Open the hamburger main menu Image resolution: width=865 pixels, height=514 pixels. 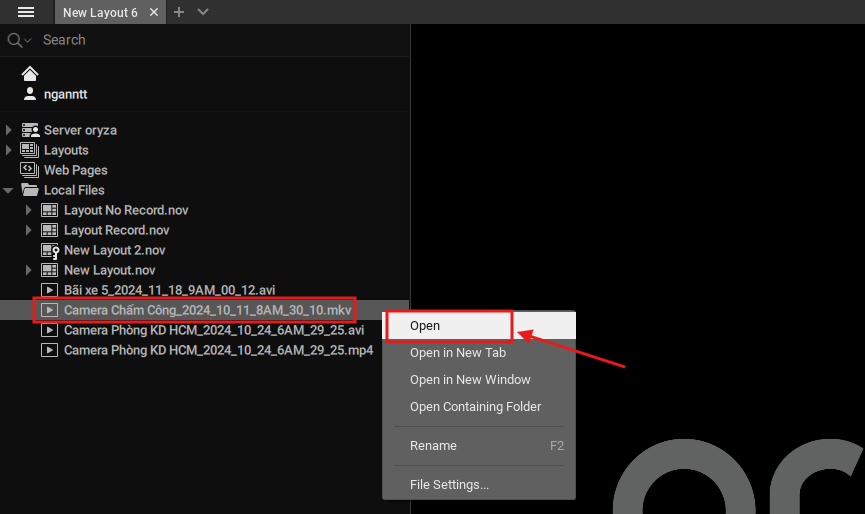[x=26, y=12]
